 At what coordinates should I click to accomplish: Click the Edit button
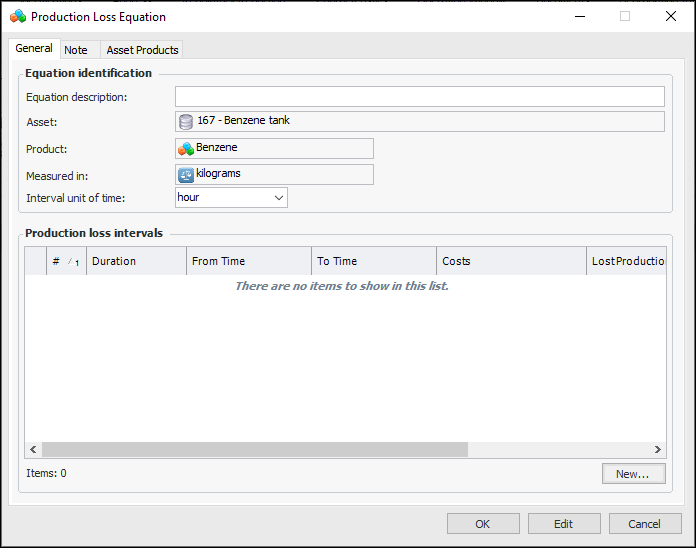pos(564,524)
